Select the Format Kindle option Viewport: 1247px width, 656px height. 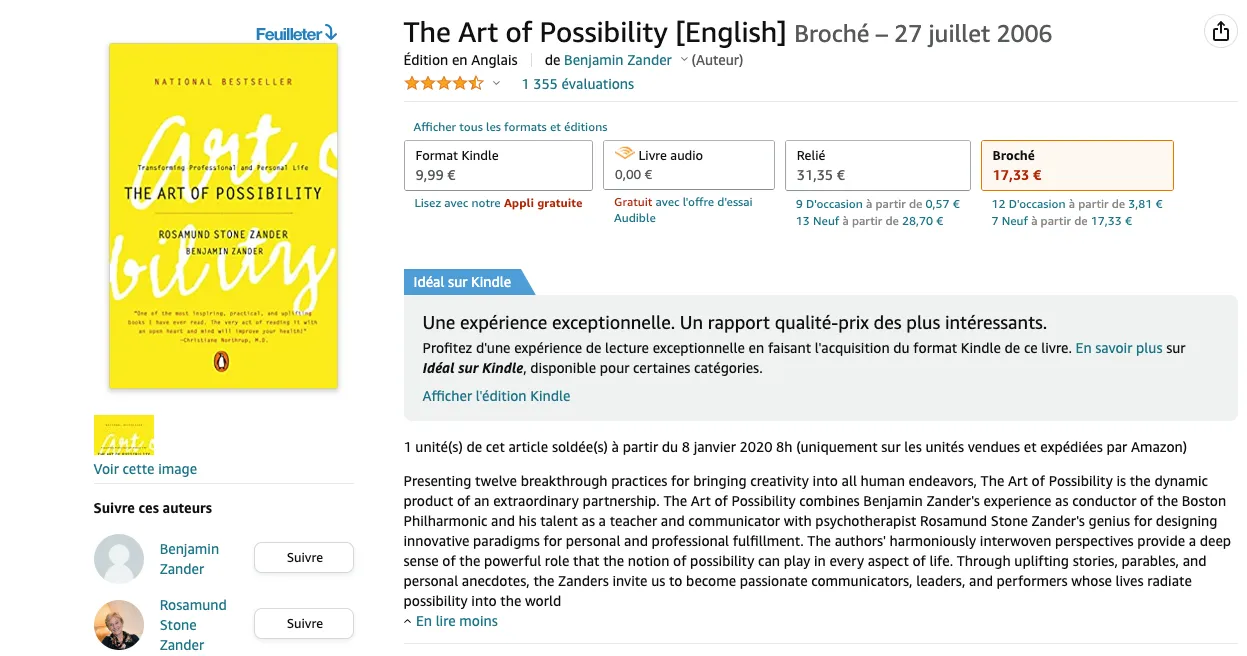coord(498,165)
